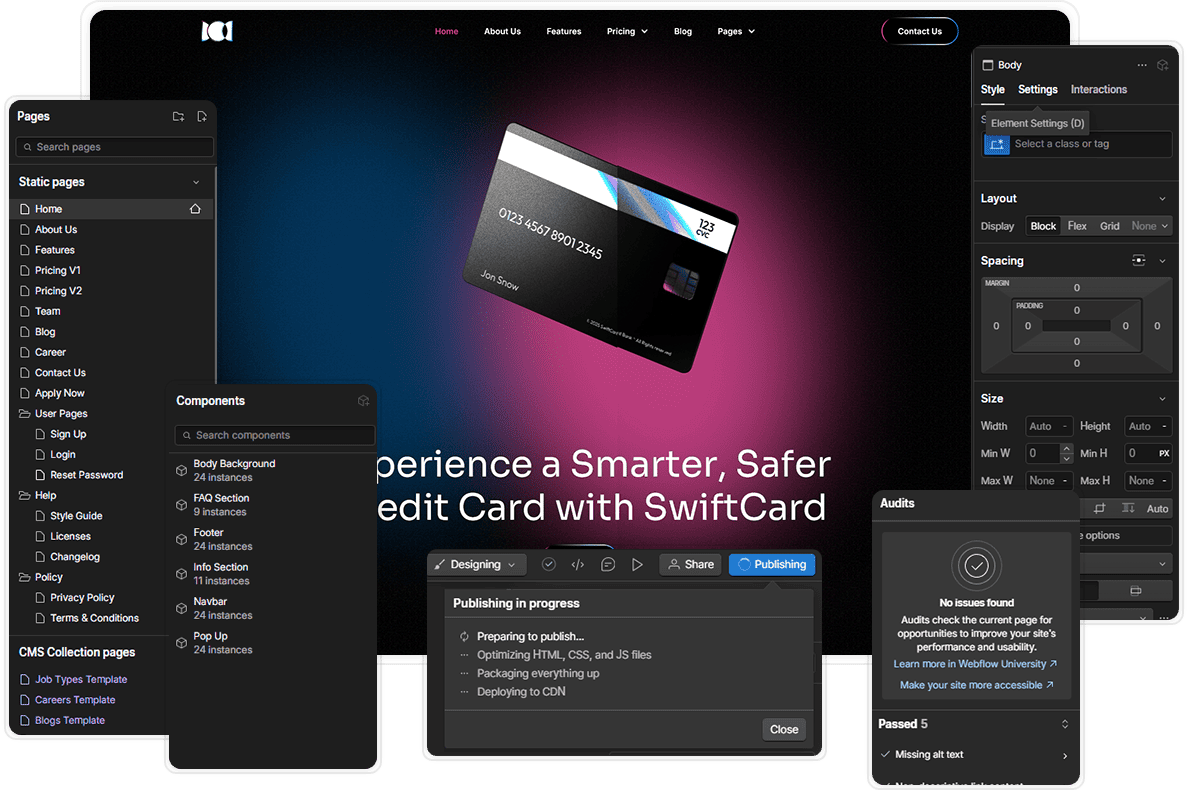
Task: Open the Style Guide page
Action: point(76,516)
